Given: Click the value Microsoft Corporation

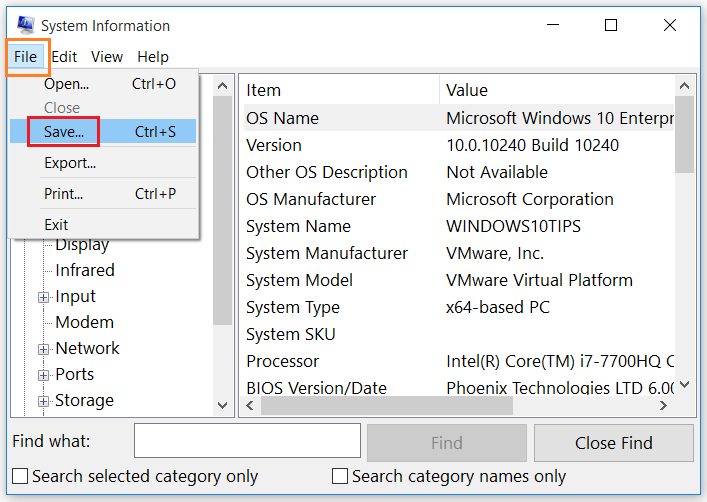Looking at the screenshot, I should [x=530, y=199].
